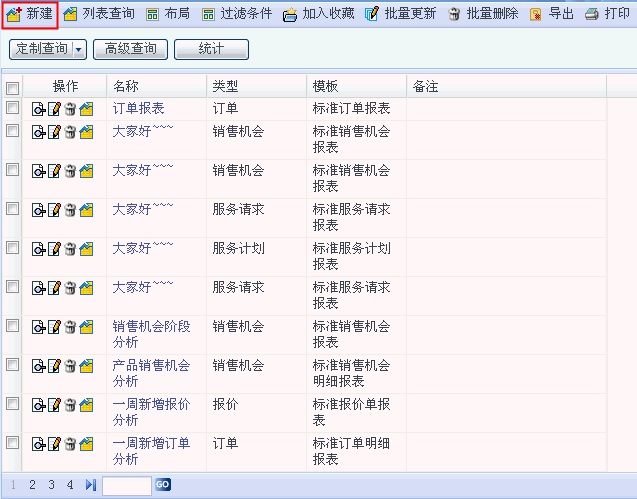Delete 一周新增报价分析 with trash icon
This screenshot has height=499, width=637.
pos(71,405)
